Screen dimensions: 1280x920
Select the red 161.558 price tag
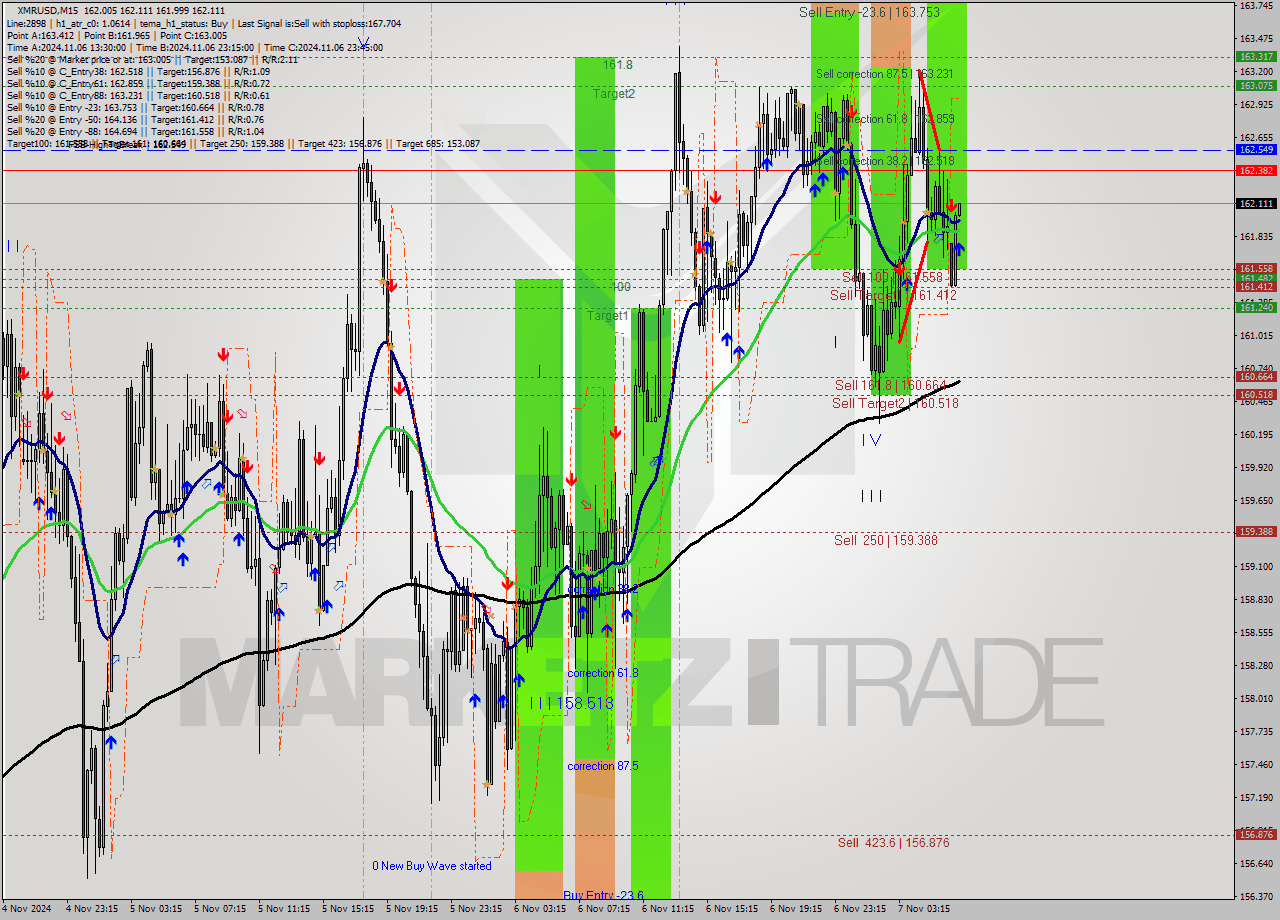pyautogui.click(x=1256, y=268)
